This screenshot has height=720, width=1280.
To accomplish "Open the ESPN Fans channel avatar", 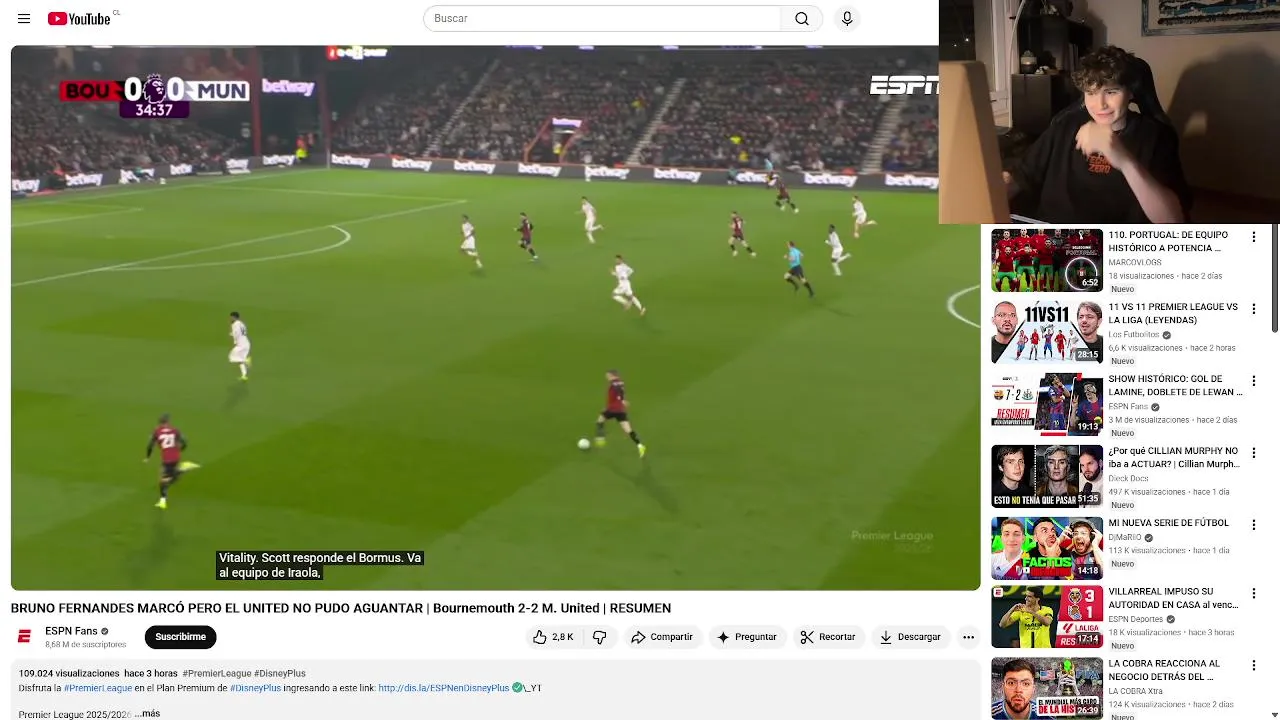I will point(25,637).
